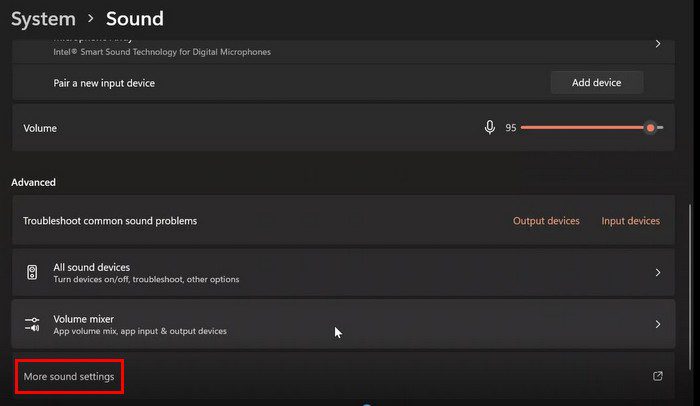
Task: Mute the microphone using the mic icon
Action: (490, 128)
